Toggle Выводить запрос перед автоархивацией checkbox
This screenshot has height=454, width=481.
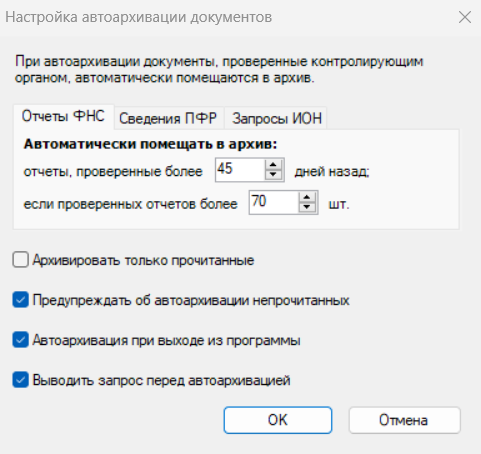21,380
